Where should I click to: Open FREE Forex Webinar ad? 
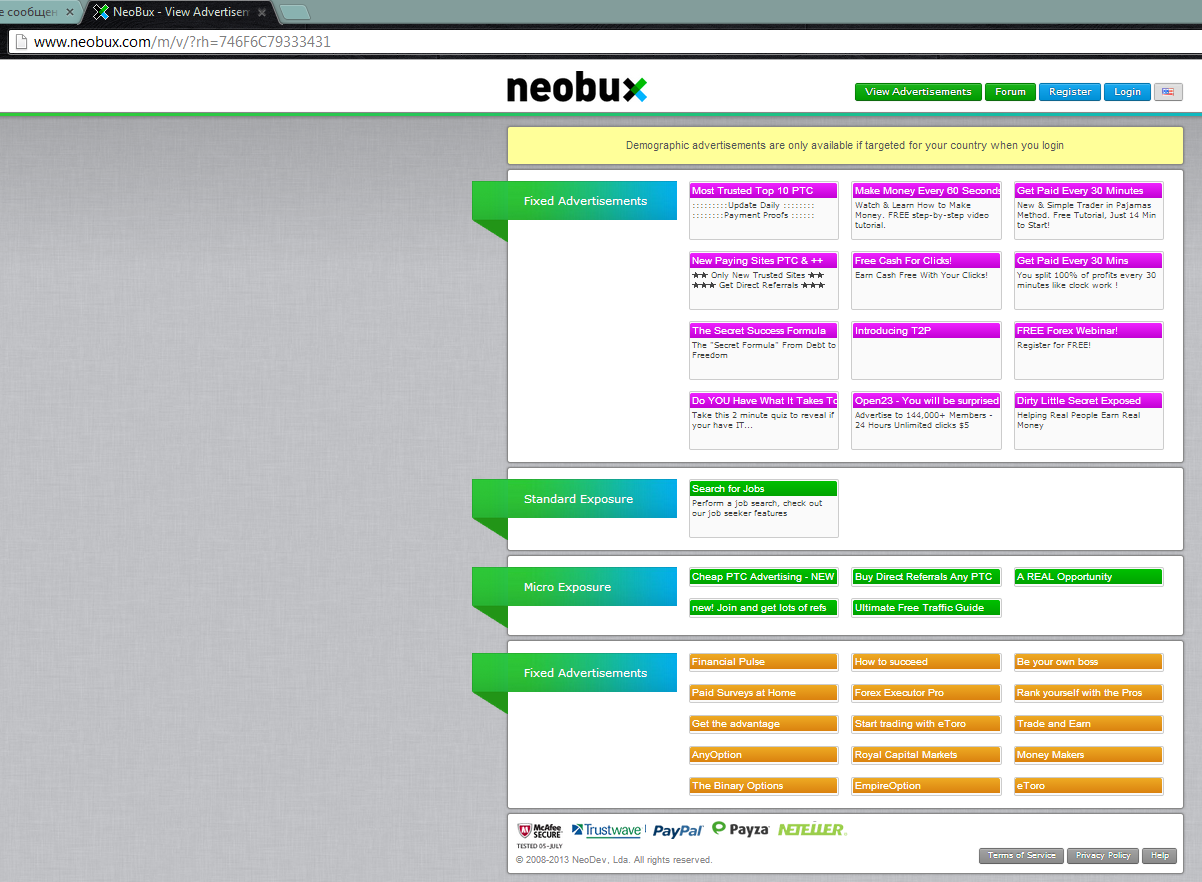coord(1089,350)
